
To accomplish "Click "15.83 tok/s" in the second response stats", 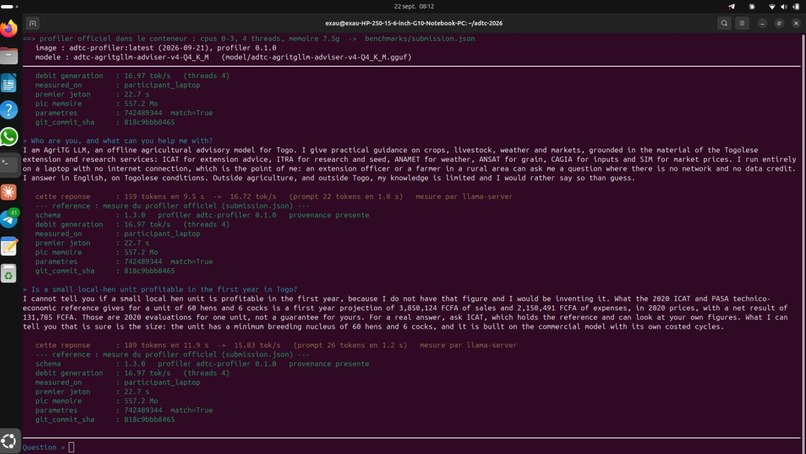I will [257, 346].
